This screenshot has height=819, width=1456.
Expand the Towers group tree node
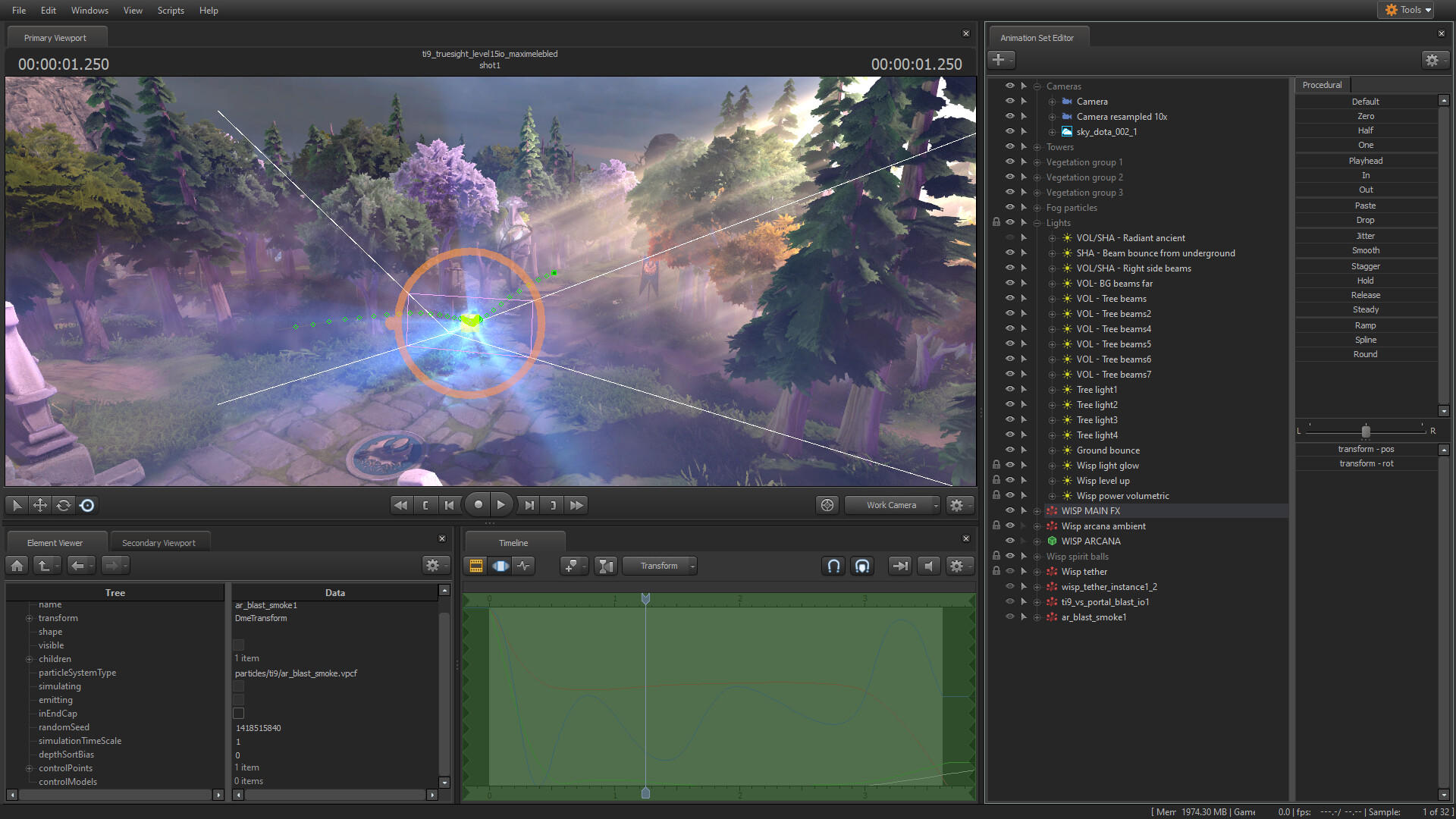1037,147
